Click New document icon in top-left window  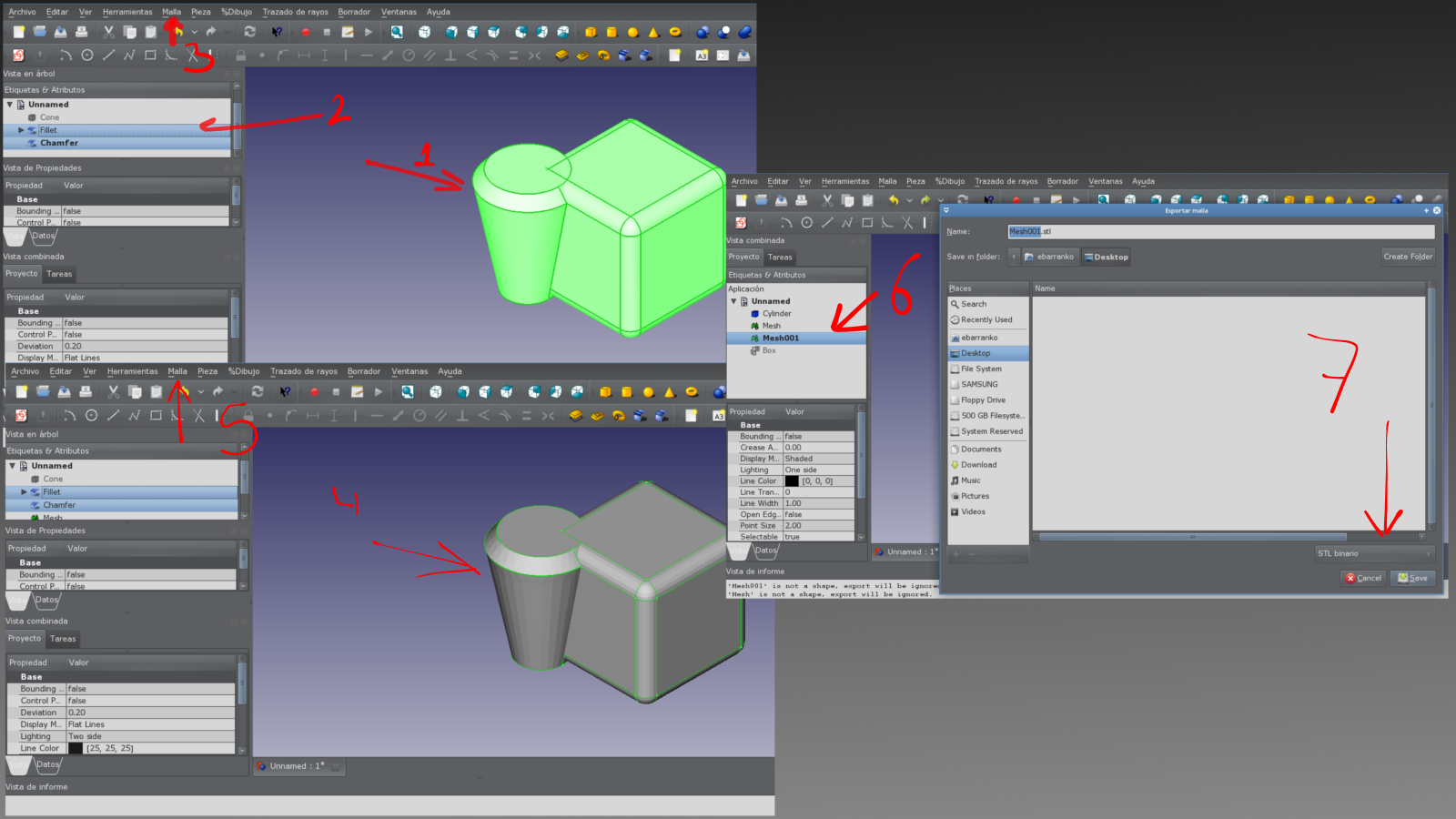pyautogui.click(x=18, y=32)
